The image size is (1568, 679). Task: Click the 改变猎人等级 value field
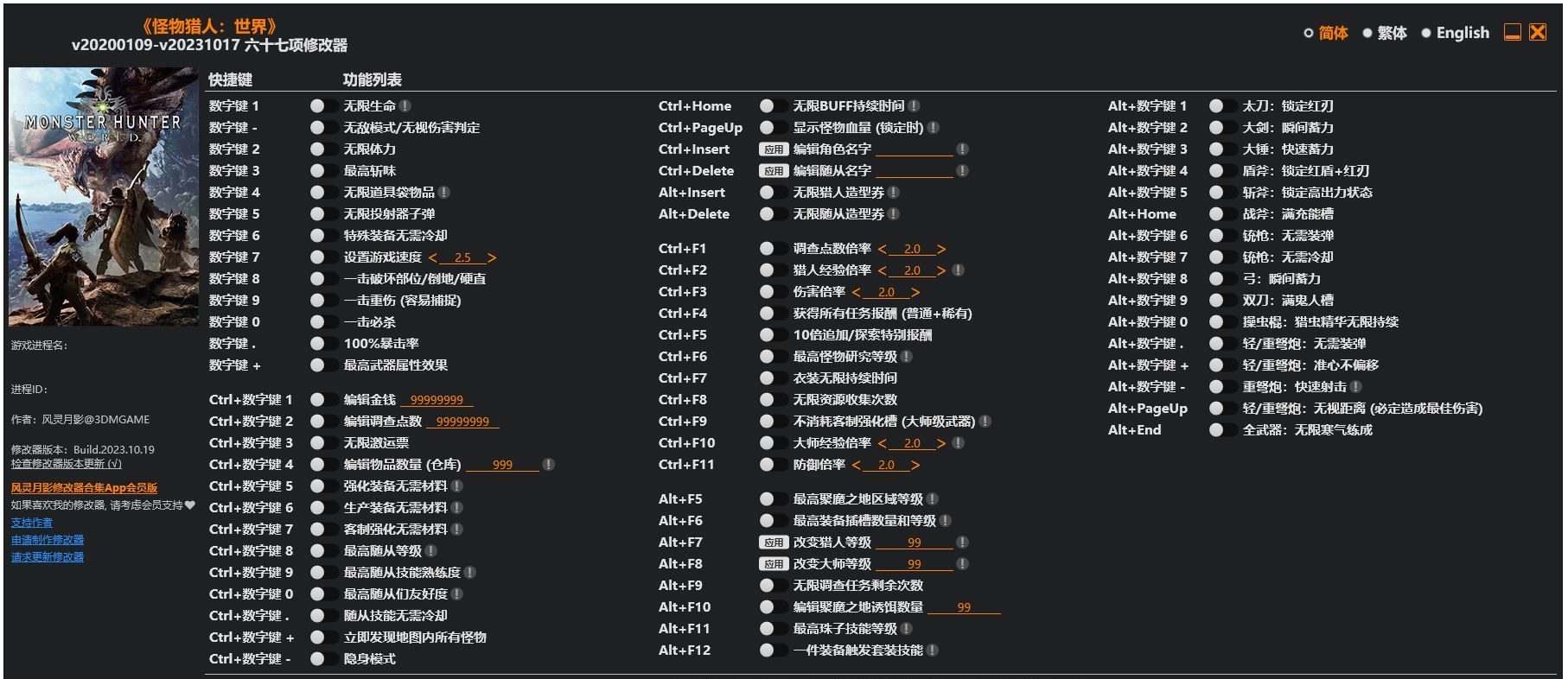tap(914, 543)
